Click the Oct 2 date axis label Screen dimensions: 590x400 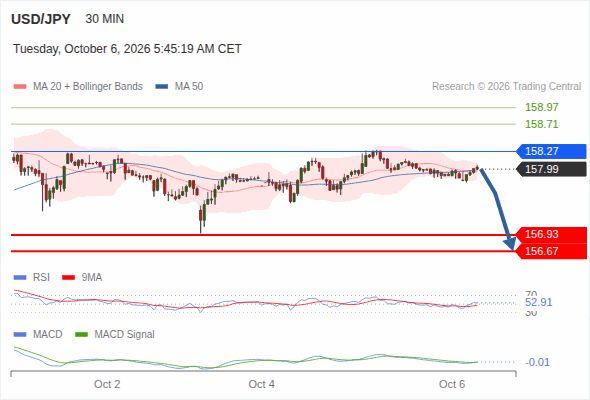(107, 384)
